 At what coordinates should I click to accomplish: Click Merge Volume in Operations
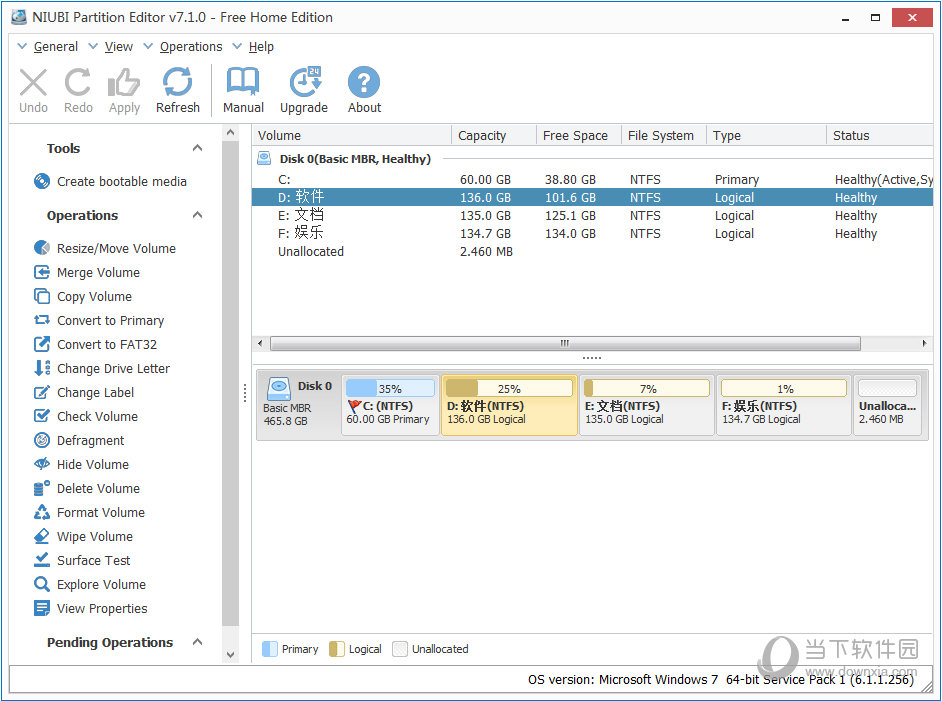(x=98, y=273)
